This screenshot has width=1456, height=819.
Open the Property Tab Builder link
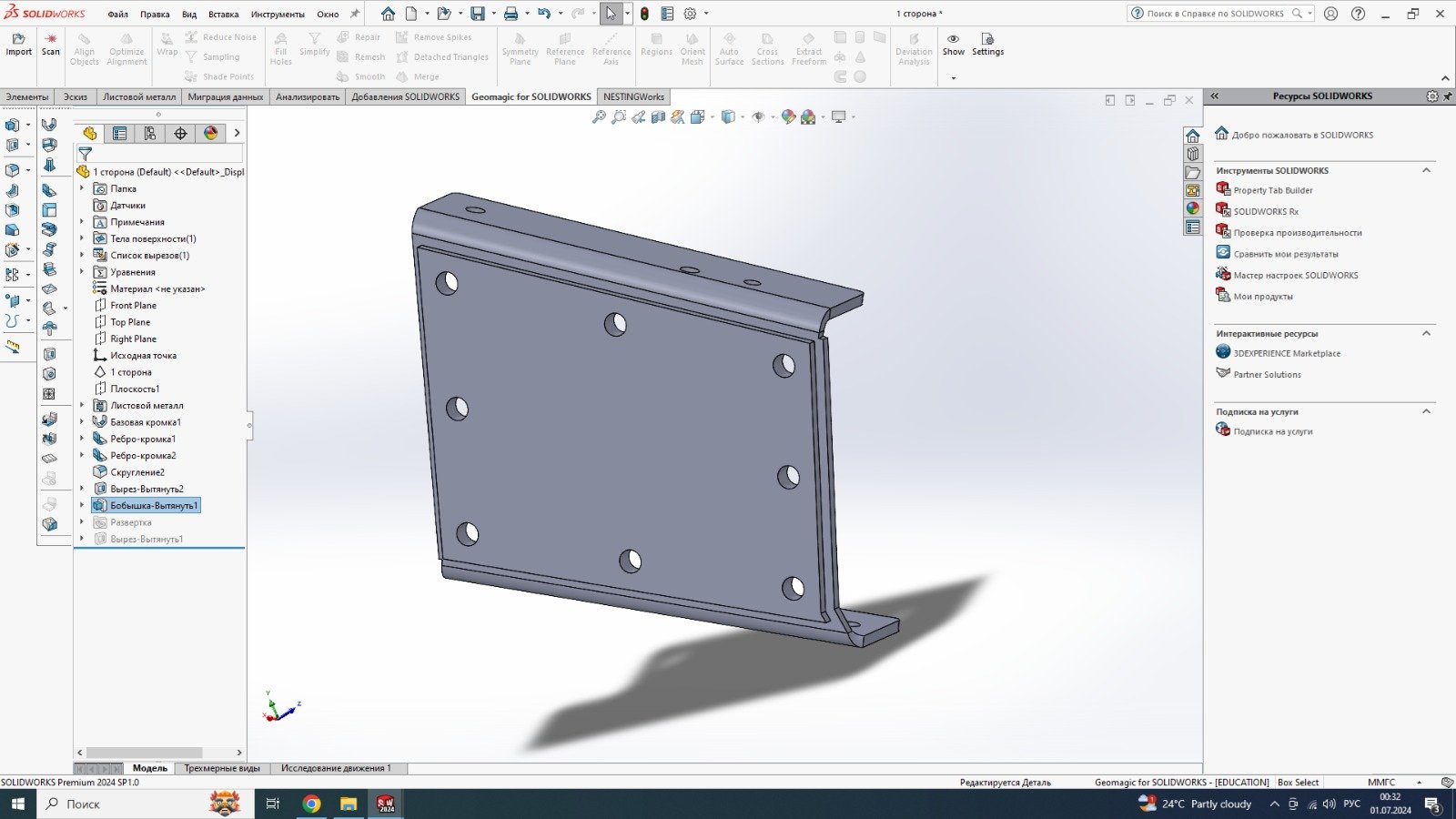[1272, 190]
